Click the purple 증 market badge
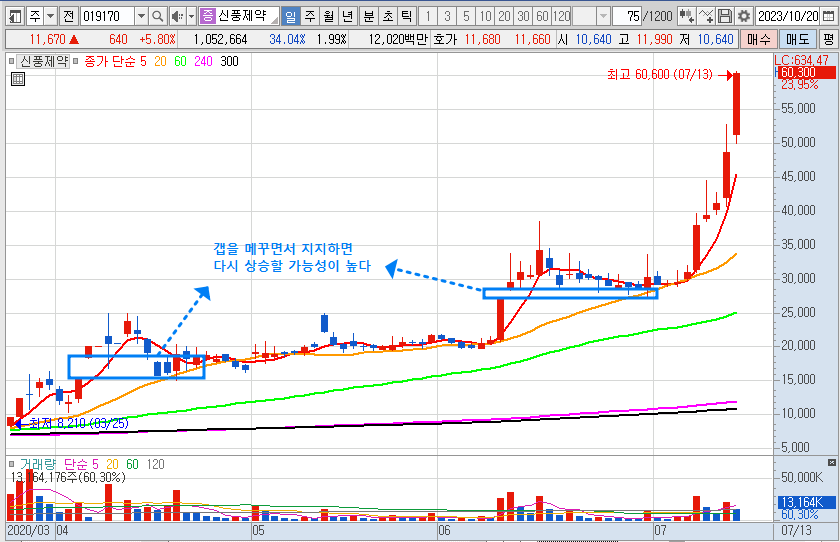 click(207, 16)
